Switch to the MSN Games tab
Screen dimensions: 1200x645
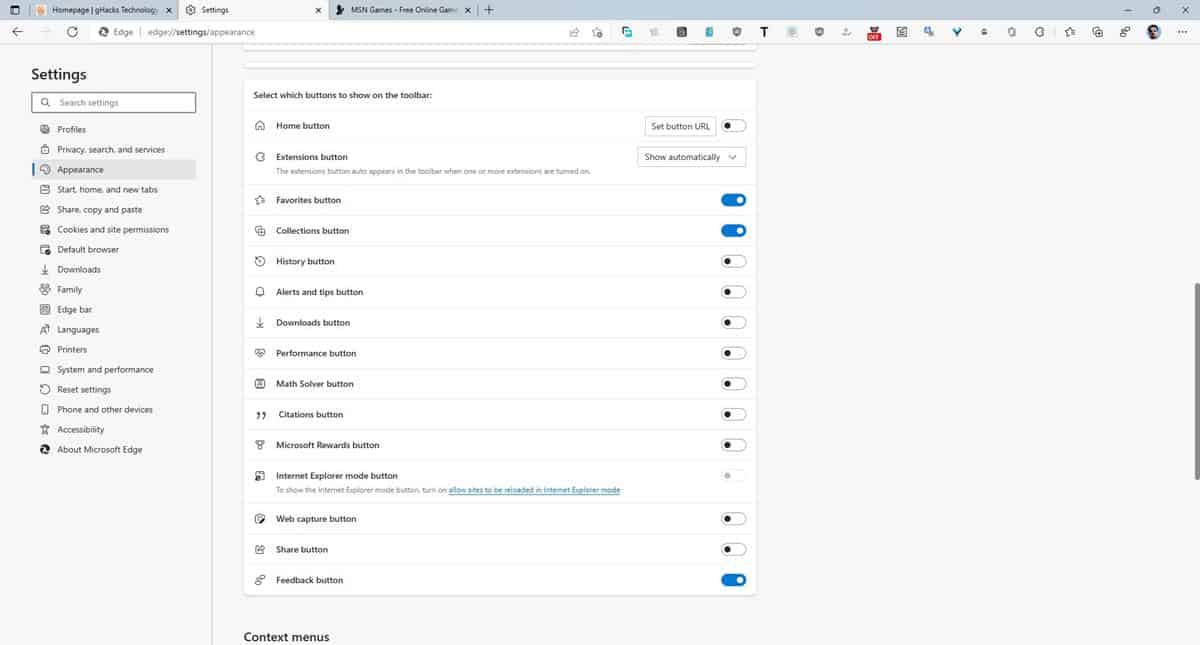click(x=400, y=9)
